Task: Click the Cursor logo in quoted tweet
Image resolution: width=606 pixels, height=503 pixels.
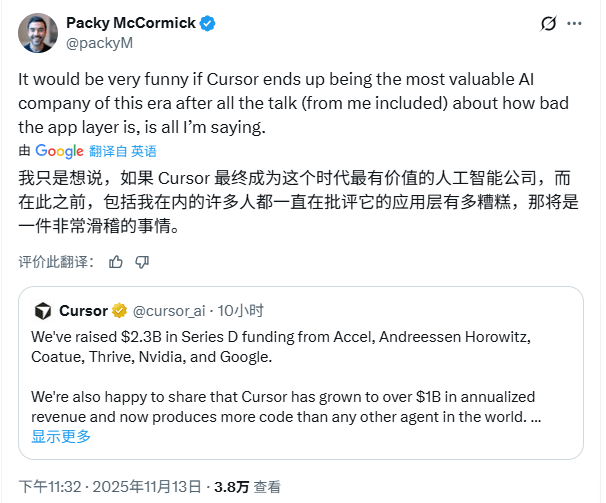Action: (42, 310)
